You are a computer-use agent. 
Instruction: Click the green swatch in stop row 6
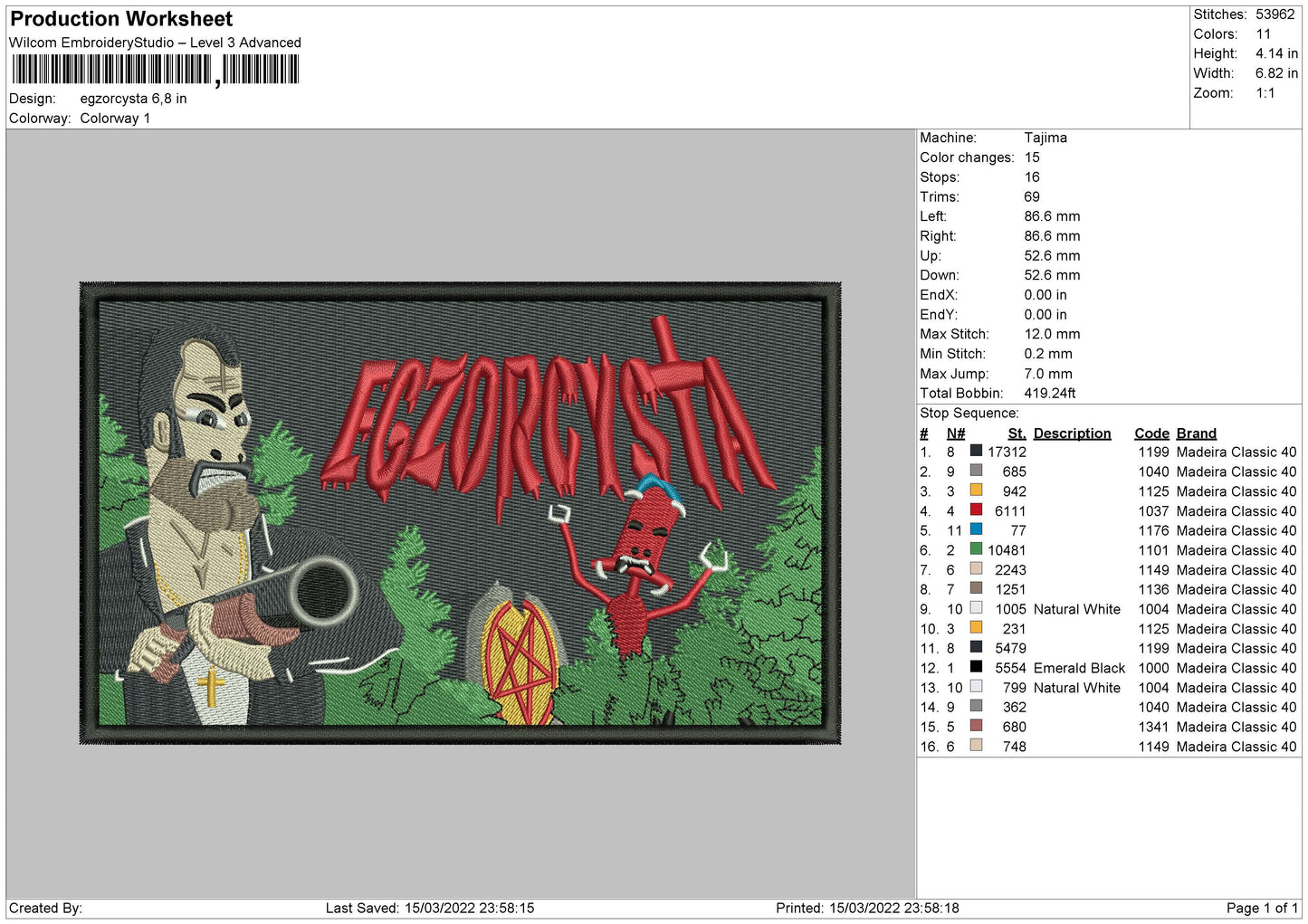[976, 549]
